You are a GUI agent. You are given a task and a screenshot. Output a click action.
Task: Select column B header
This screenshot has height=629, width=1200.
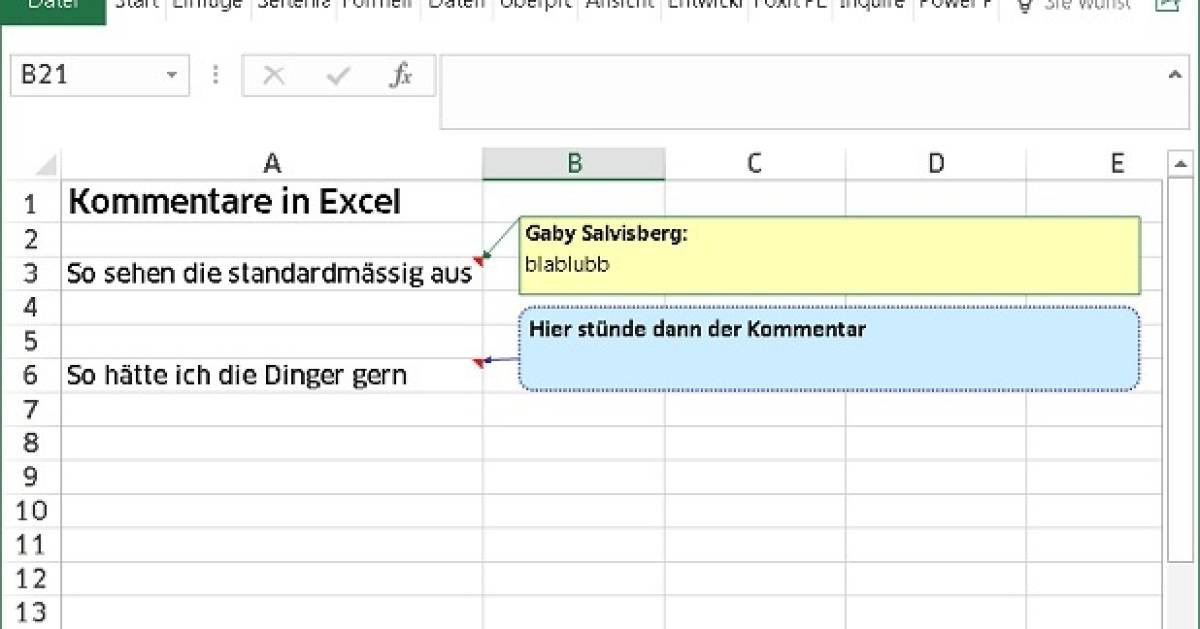(574, 164)
